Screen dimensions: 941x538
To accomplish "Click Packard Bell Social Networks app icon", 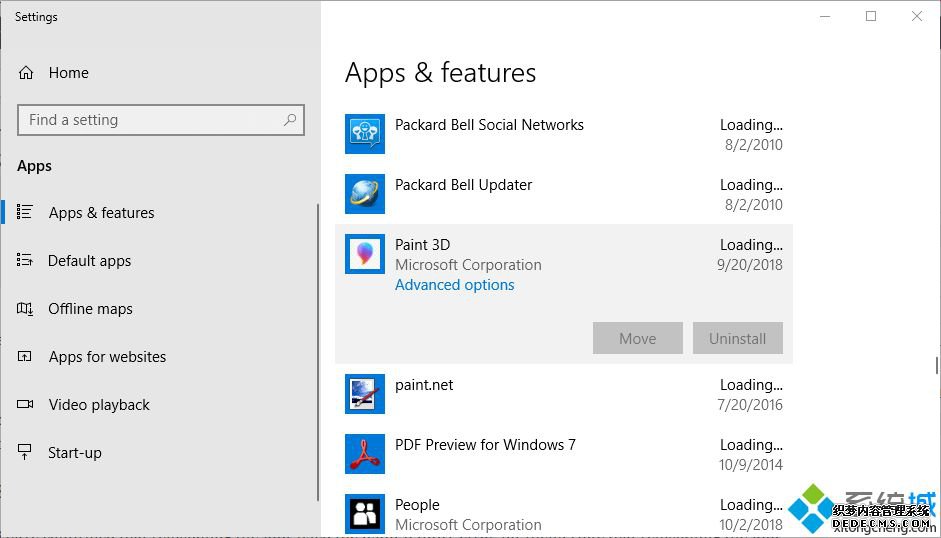I will 365,134.
